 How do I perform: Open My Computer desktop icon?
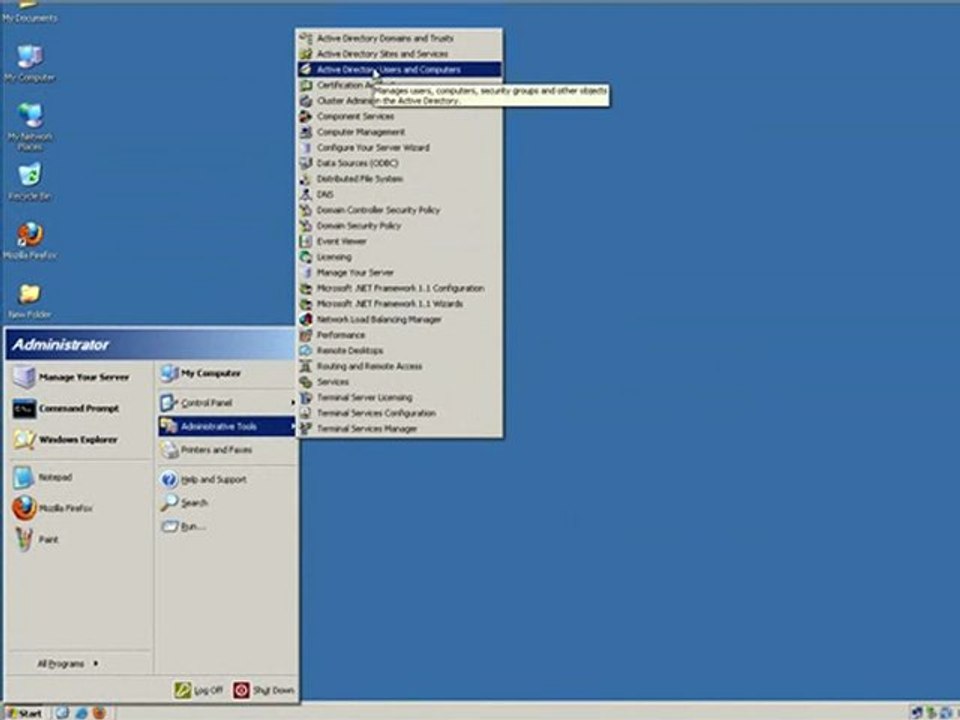tap(29, 63)
